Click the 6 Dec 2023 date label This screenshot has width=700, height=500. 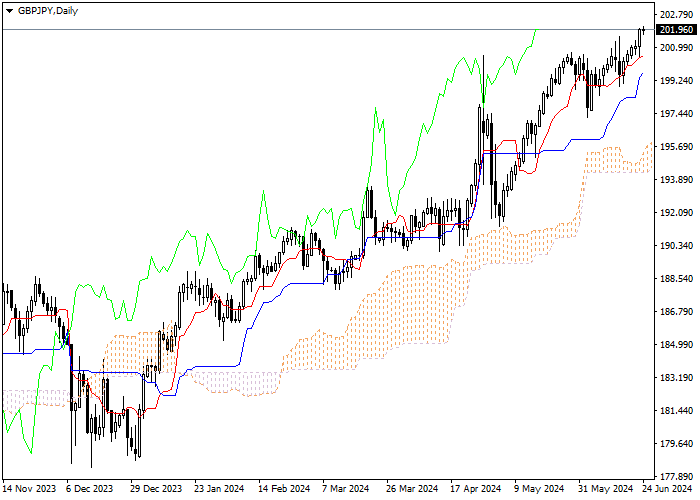(90, 489)
